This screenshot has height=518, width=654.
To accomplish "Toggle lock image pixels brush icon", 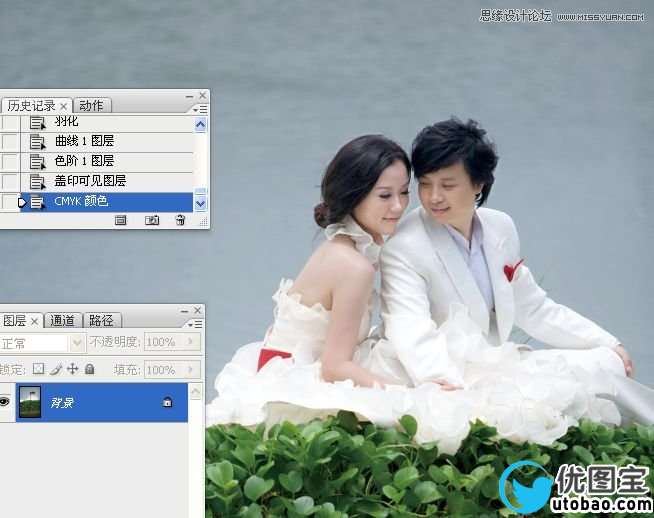I will pos(55,369).
